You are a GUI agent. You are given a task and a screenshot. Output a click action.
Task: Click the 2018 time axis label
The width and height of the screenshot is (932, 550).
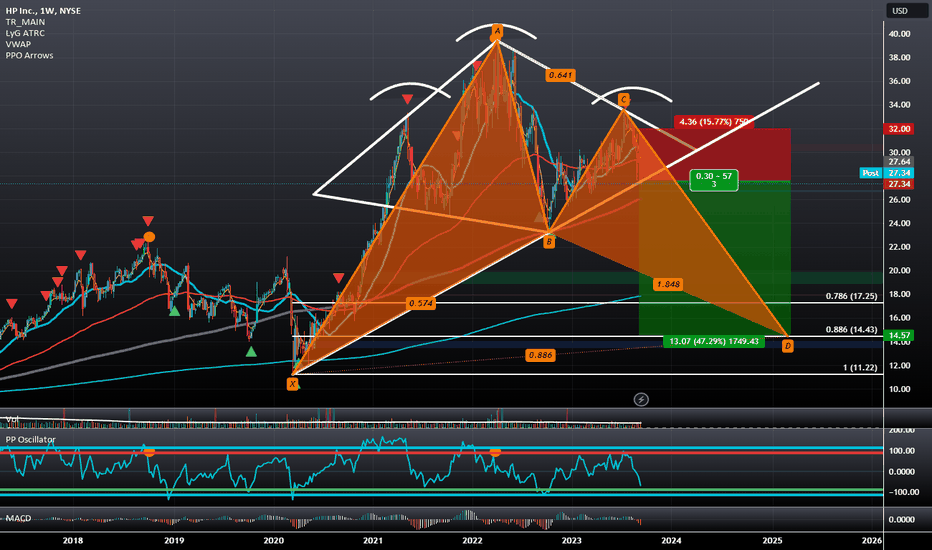click(73, 540)
